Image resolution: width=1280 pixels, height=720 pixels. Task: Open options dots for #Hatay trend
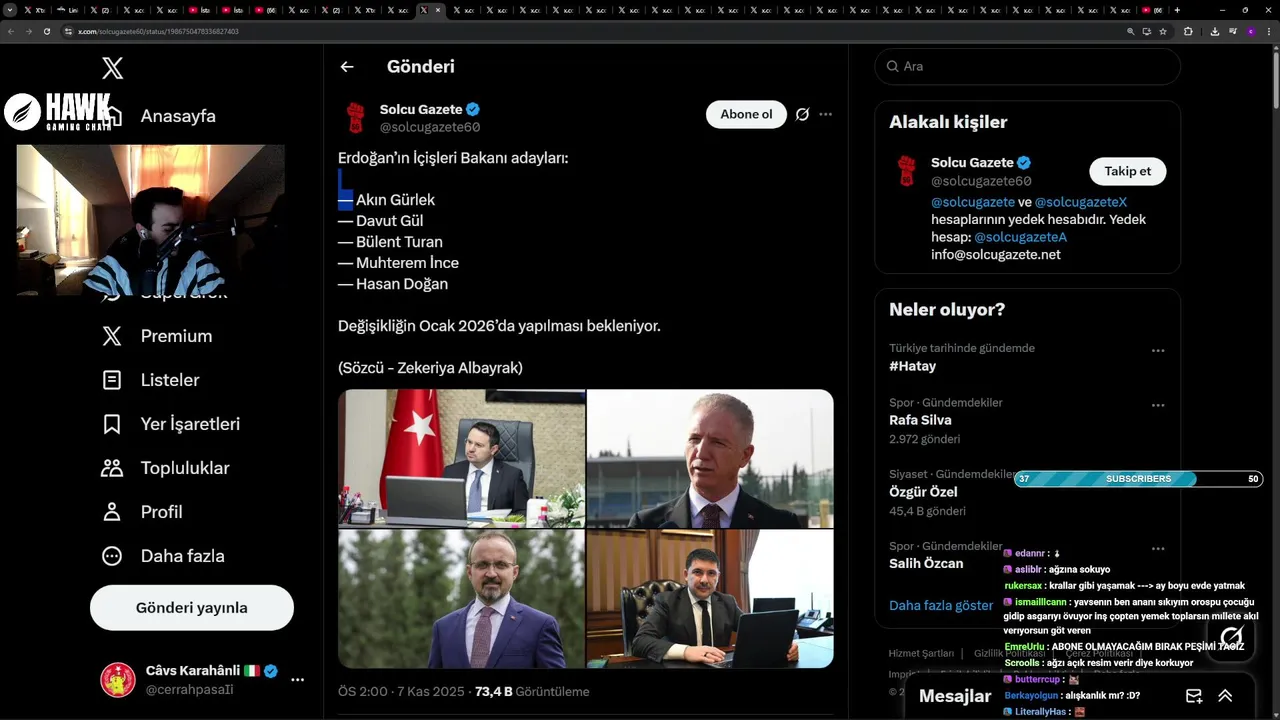(1158, 351)
